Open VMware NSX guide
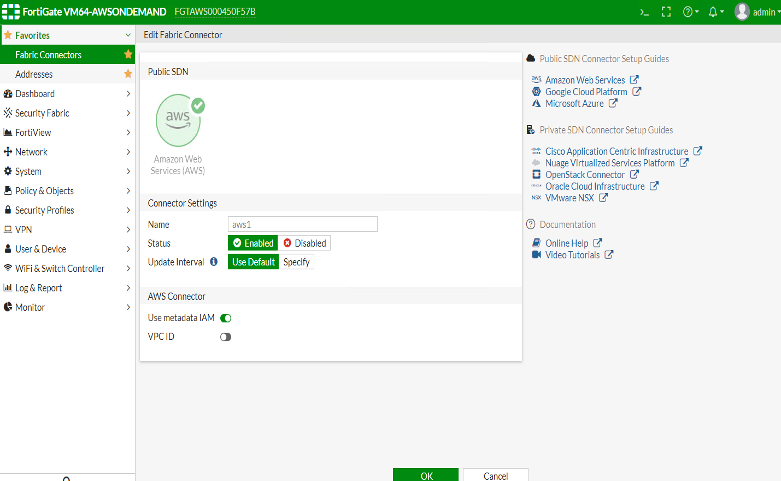The height and width of the screenshot is (481, 781). [569, 198]
